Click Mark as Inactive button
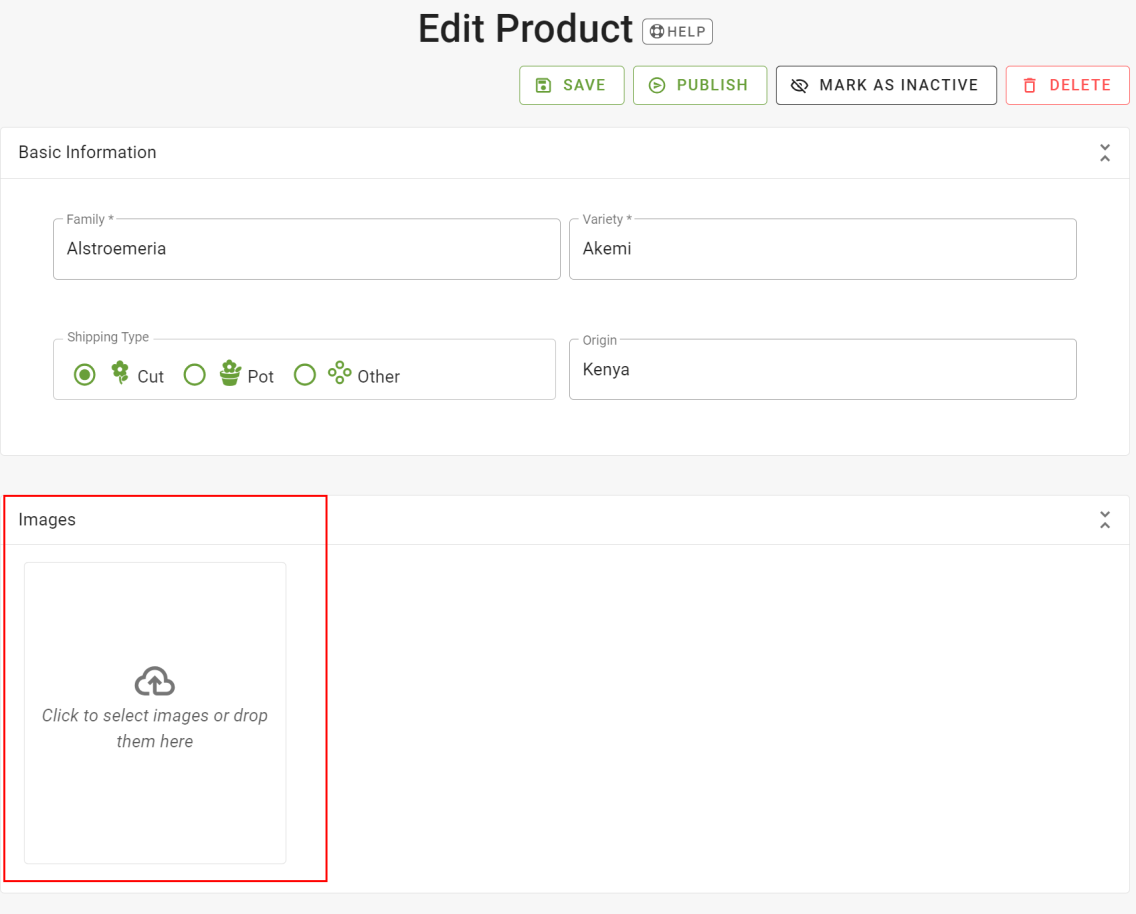The image size is (1136, 914). [x=886, y=85]
